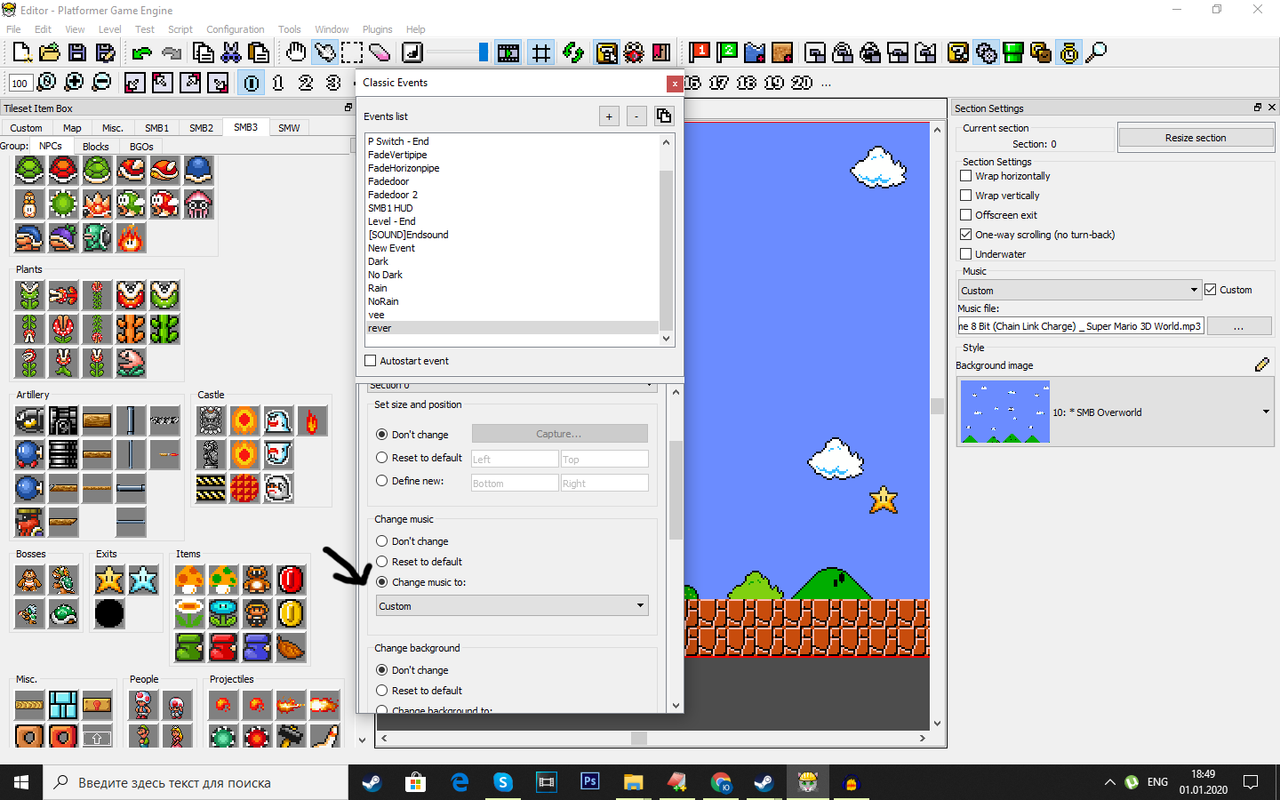The image size is (1280, 800).
Task: Select 'Reset to default' under Change music
Action: click(x=382, y=562)
